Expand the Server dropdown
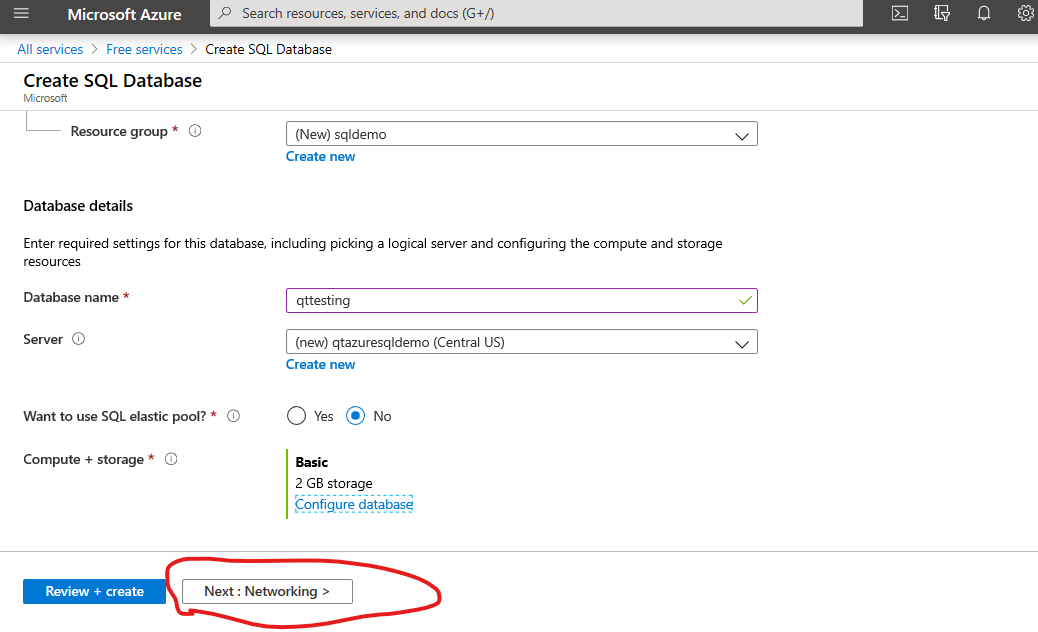 [522, 342]
